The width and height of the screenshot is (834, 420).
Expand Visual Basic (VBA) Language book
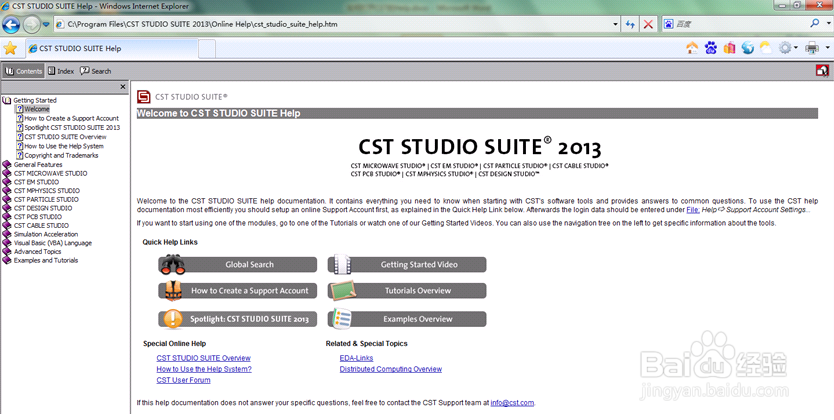[6, 243]
